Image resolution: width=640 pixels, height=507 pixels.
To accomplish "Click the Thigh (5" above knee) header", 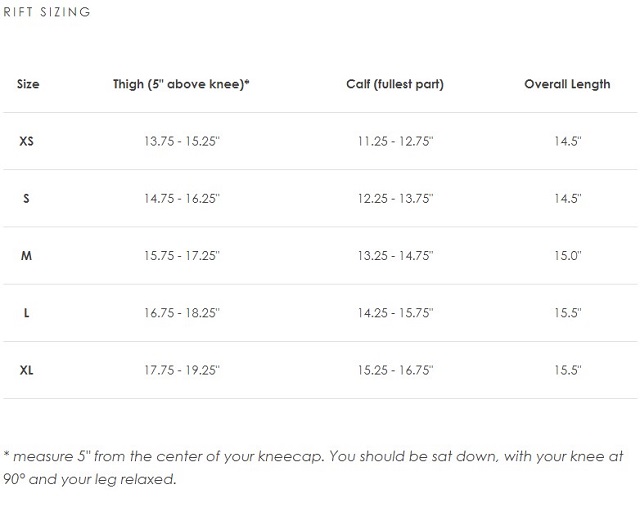I will [181, 84].
